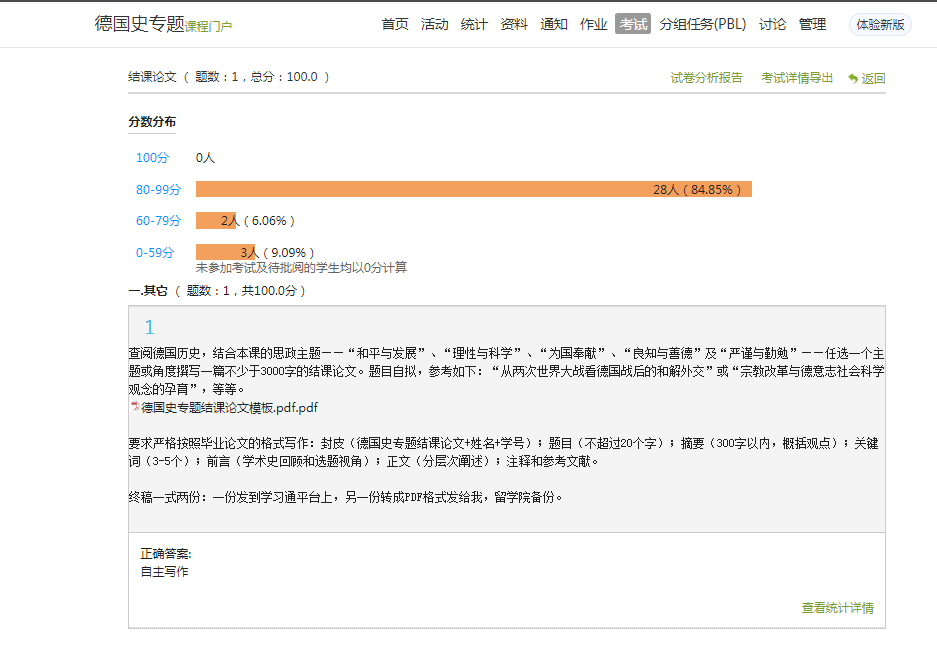The image size is (937, 660).
Task: Go to the 讨论 tab
Action: [x=772, y=24]
